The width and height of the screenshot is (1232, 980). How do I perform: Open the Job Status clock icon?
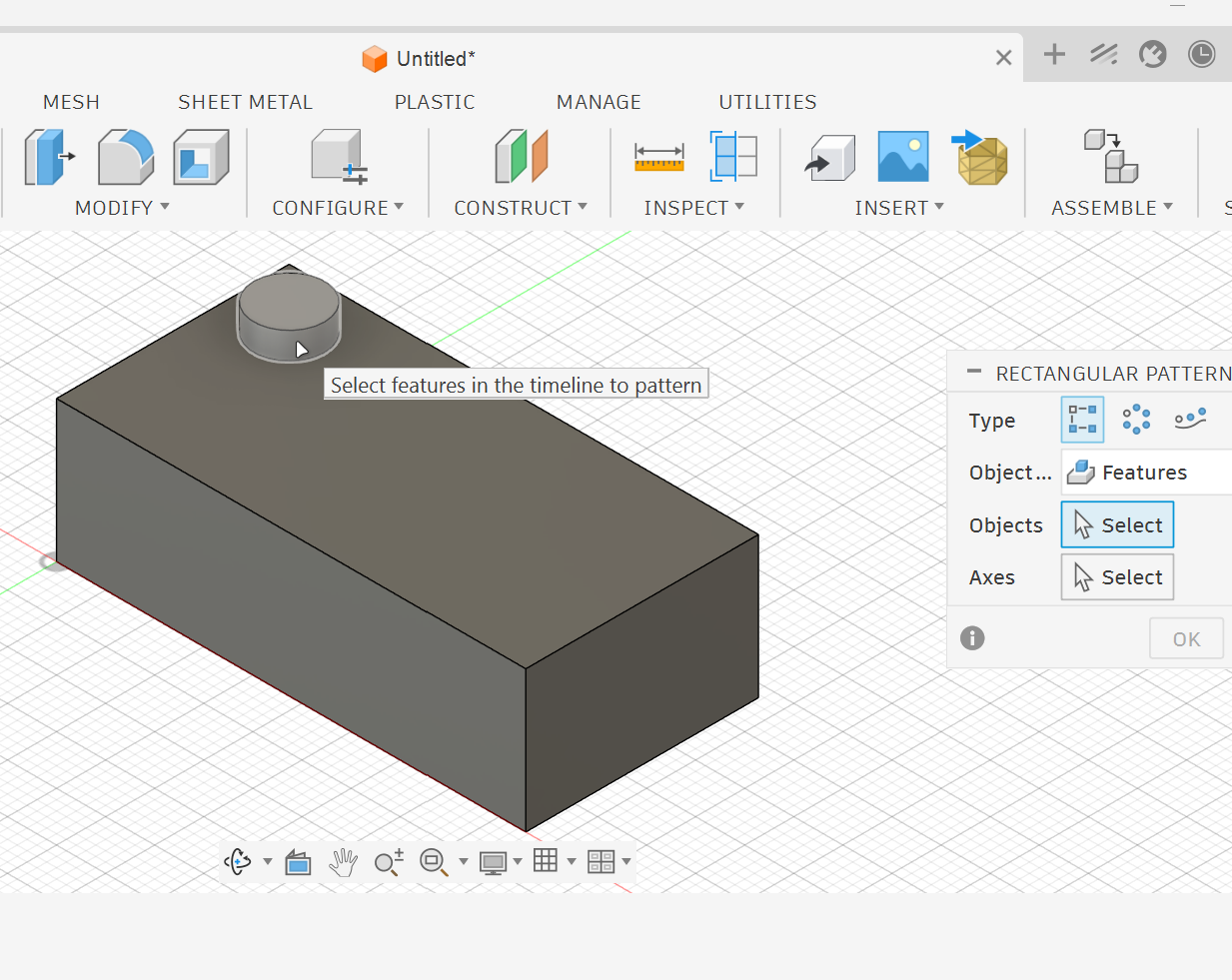(1202, 54)
